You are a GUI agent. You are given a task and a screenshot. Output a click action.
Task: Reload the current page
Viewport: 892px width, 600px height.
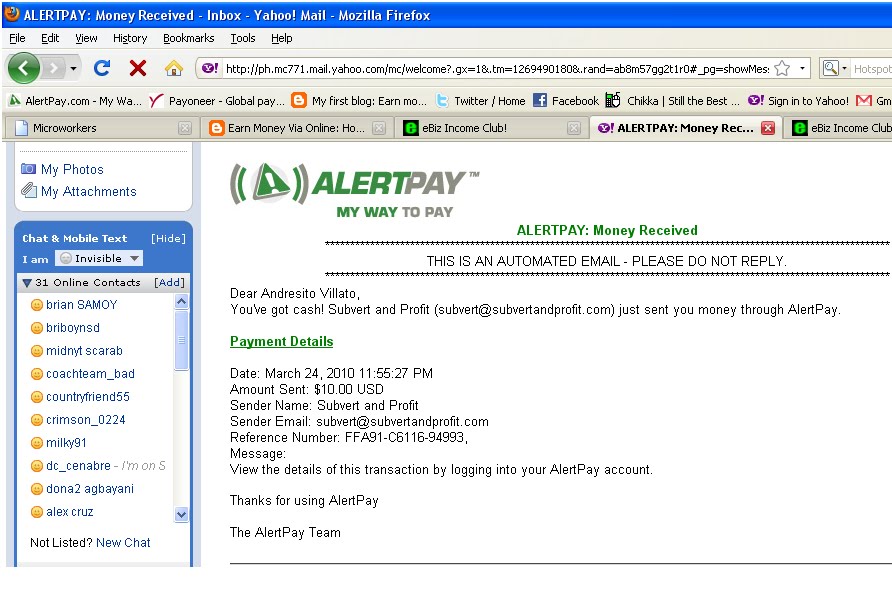(x=102, y=69)
